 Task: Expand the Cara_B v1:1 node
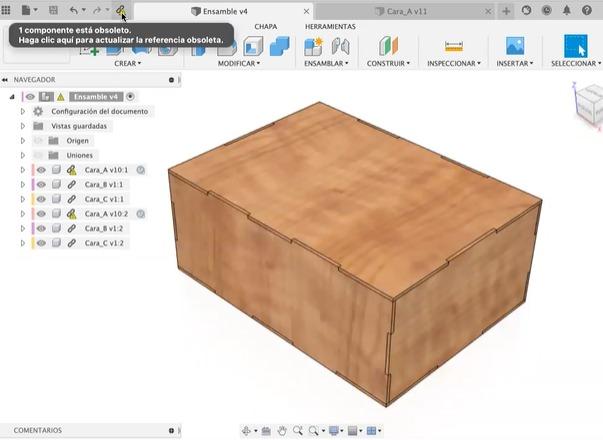[23, 185]
